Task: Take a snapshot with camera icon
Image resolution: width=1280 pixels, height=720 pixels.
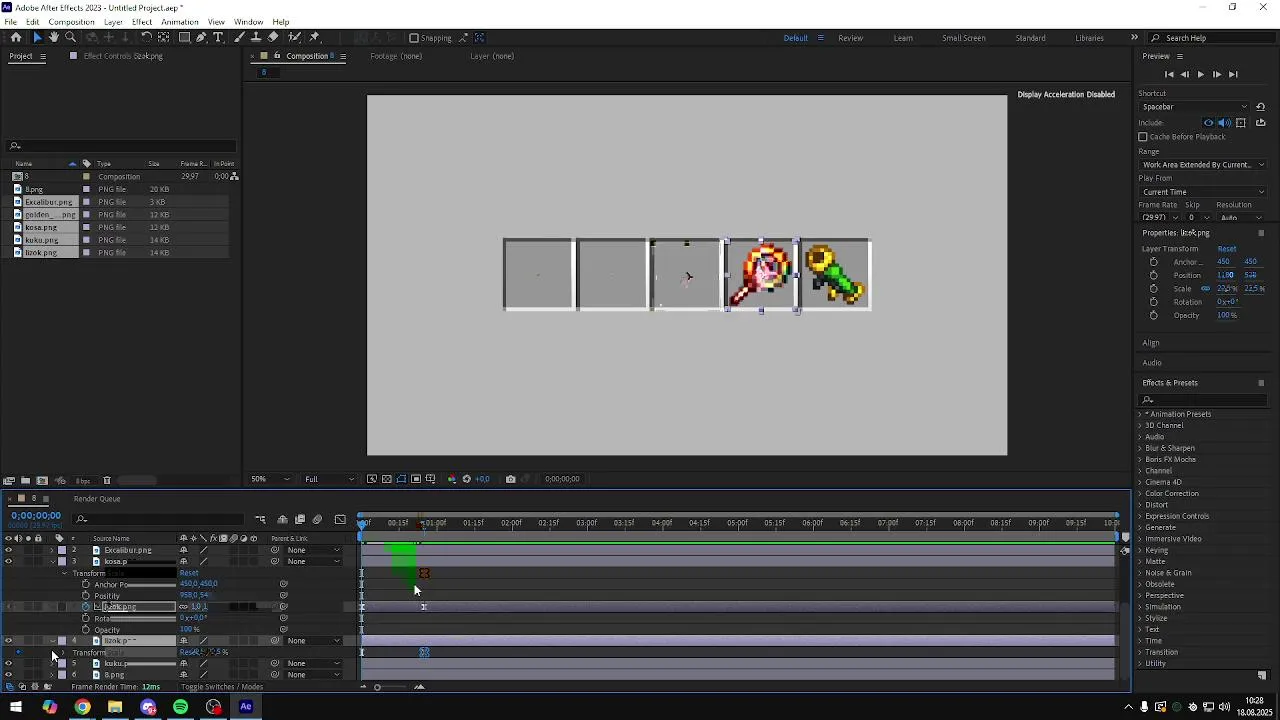Action: click(x=510, y=479)
